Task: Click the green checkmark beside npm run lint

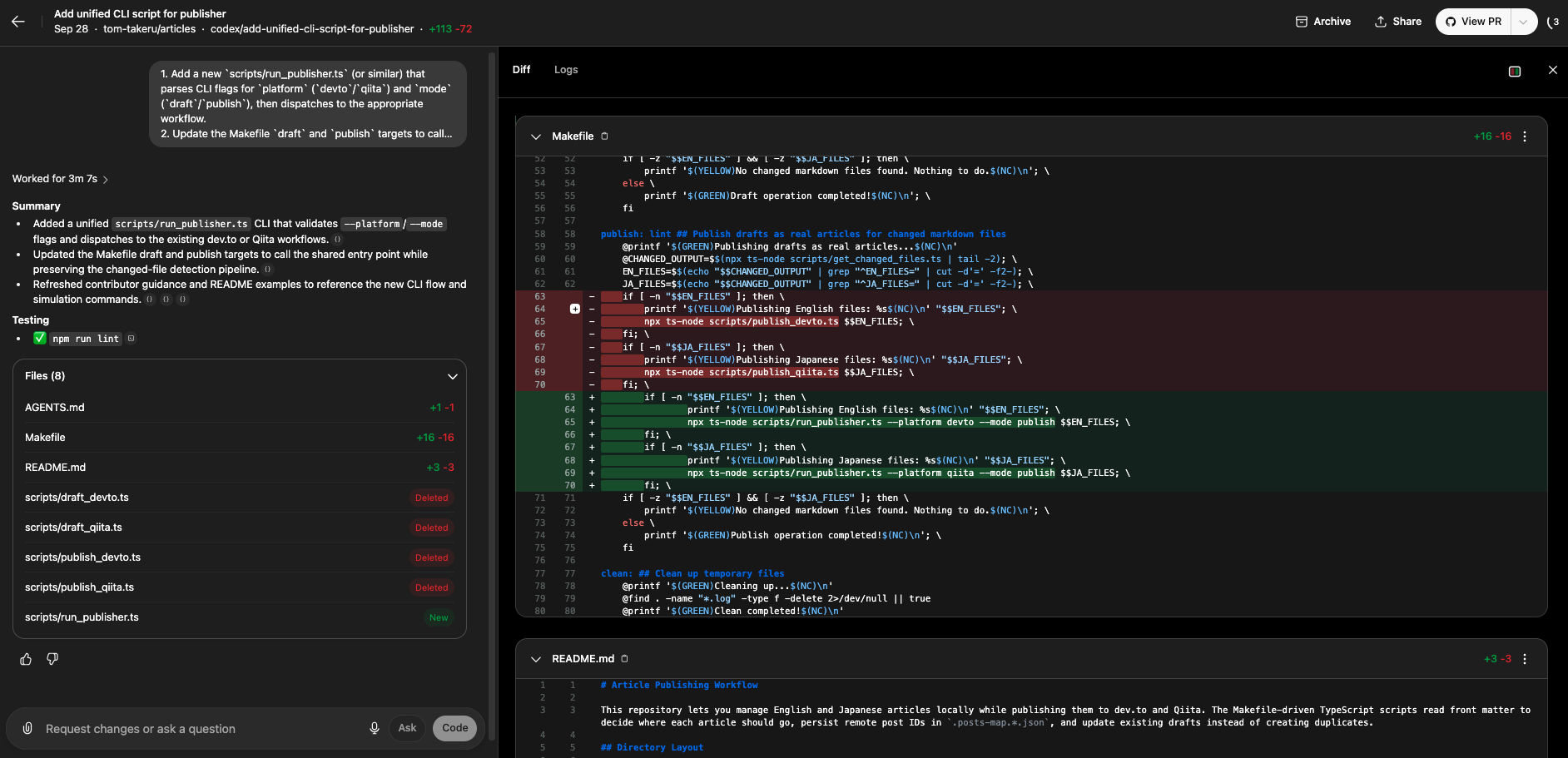Action: pos(39,338)
